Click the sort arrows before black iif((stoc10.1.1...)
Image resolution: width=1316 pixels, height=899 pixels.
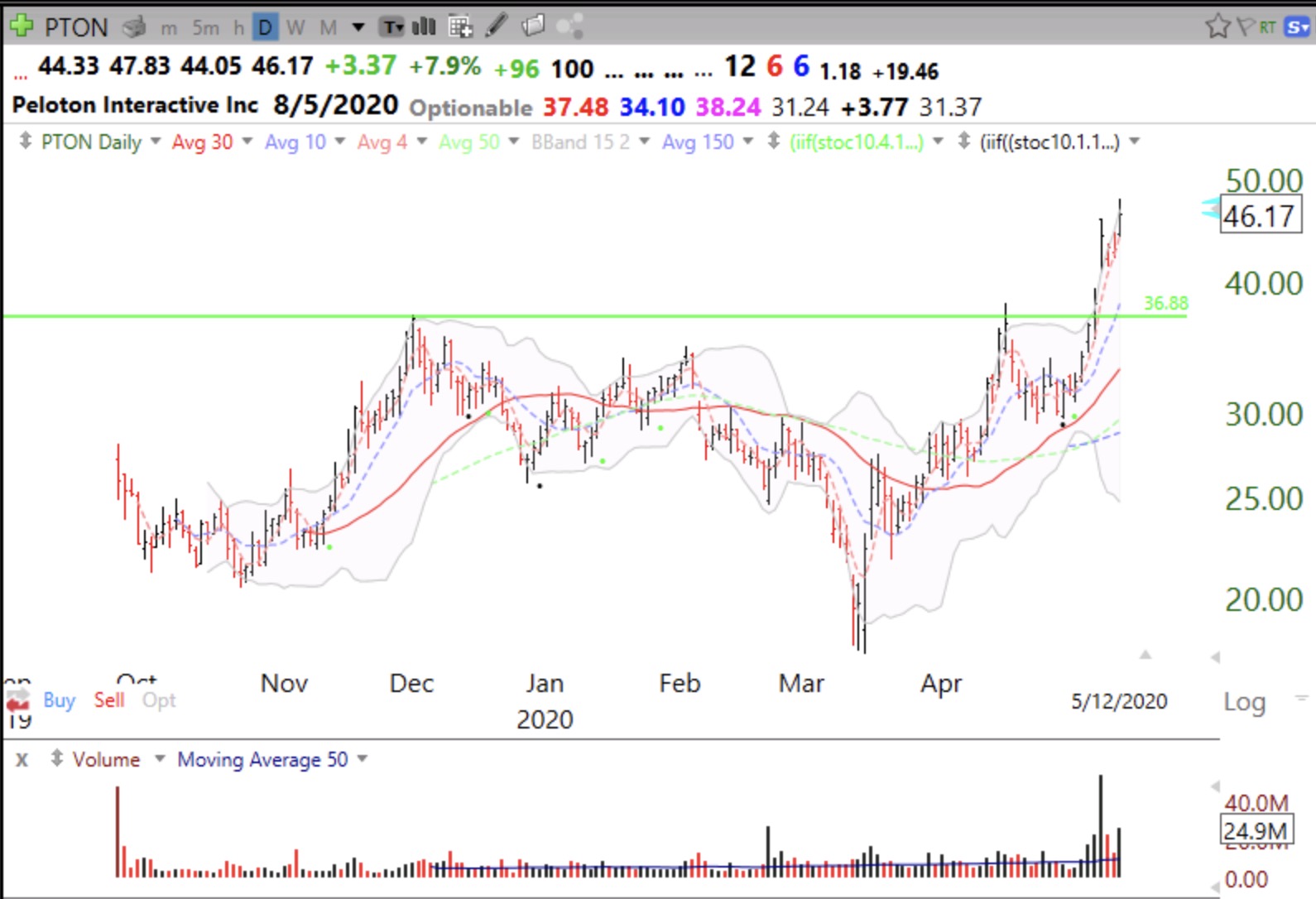964,141
